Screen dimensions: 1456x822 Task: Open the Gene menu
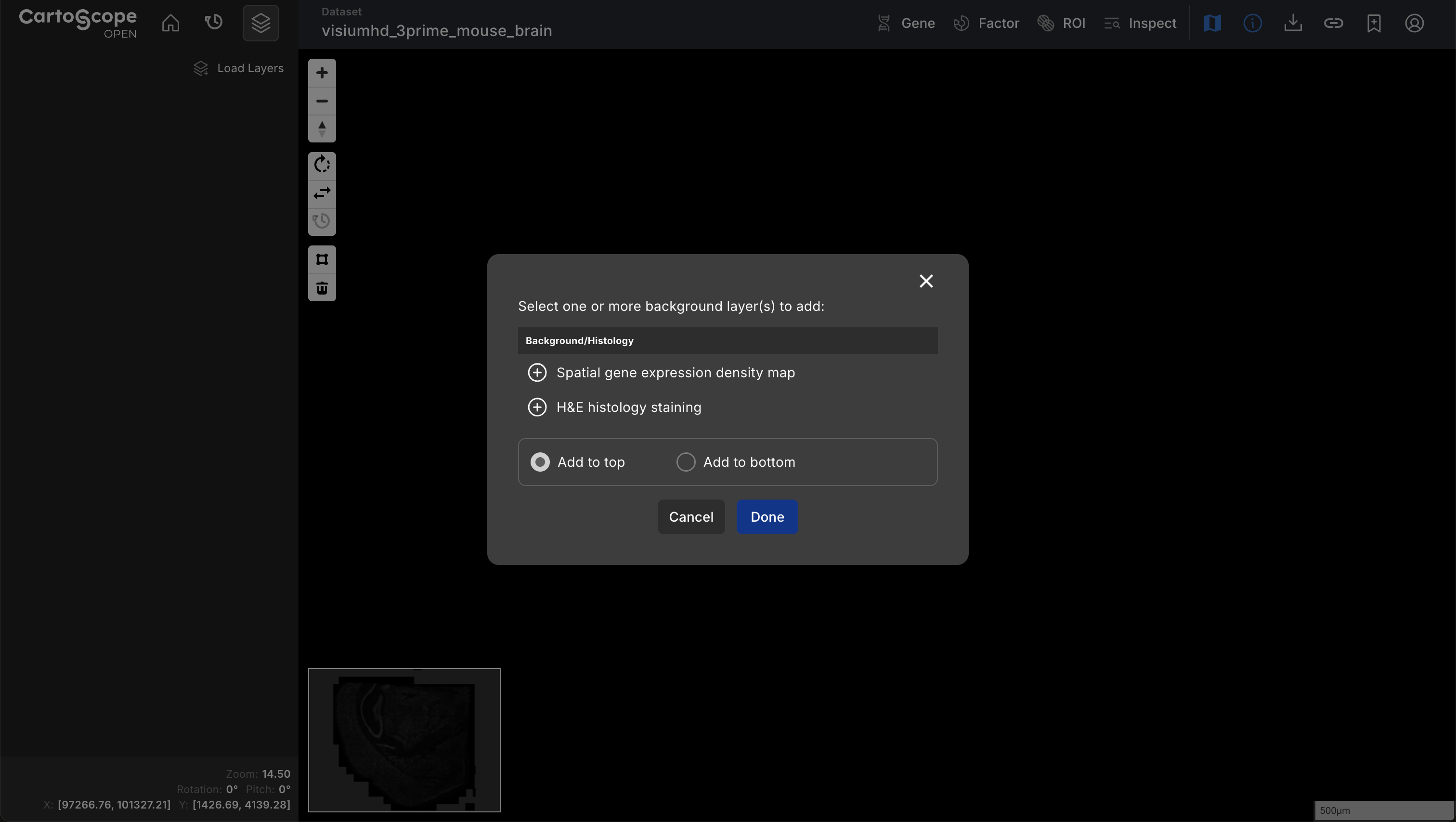point(906,23)
